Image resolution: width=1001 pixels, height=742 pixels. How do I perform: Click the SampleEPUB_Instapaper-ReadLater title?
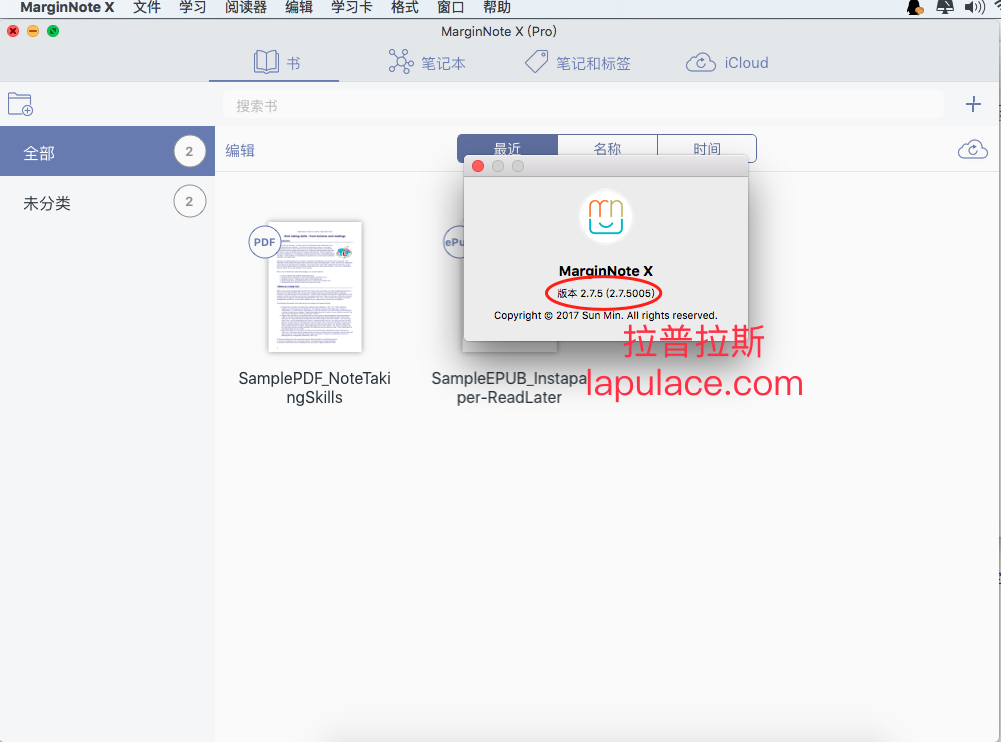[509, 388]
